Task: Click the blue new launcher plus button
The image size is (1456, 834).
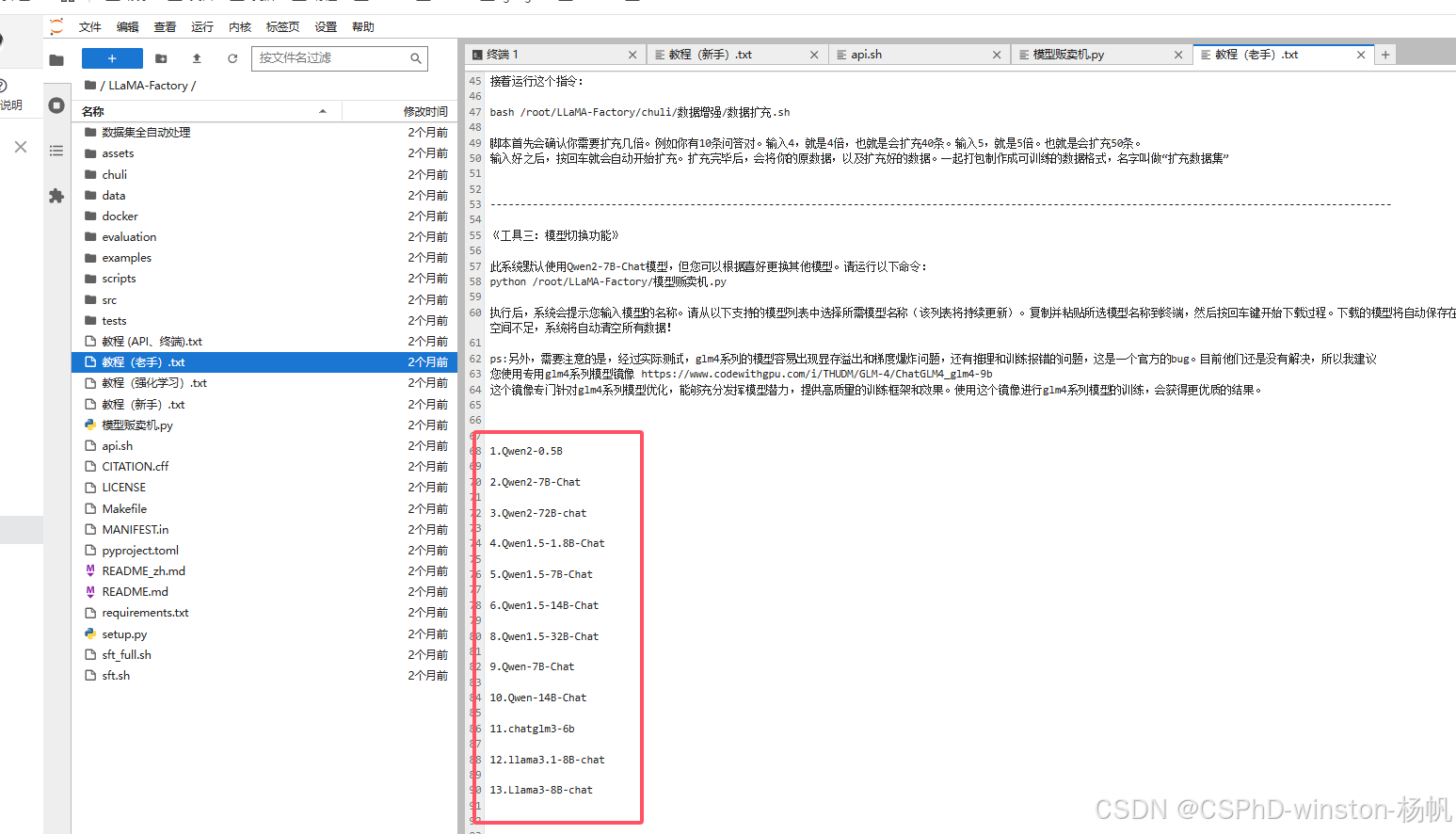Action: [x=112, y=58]
